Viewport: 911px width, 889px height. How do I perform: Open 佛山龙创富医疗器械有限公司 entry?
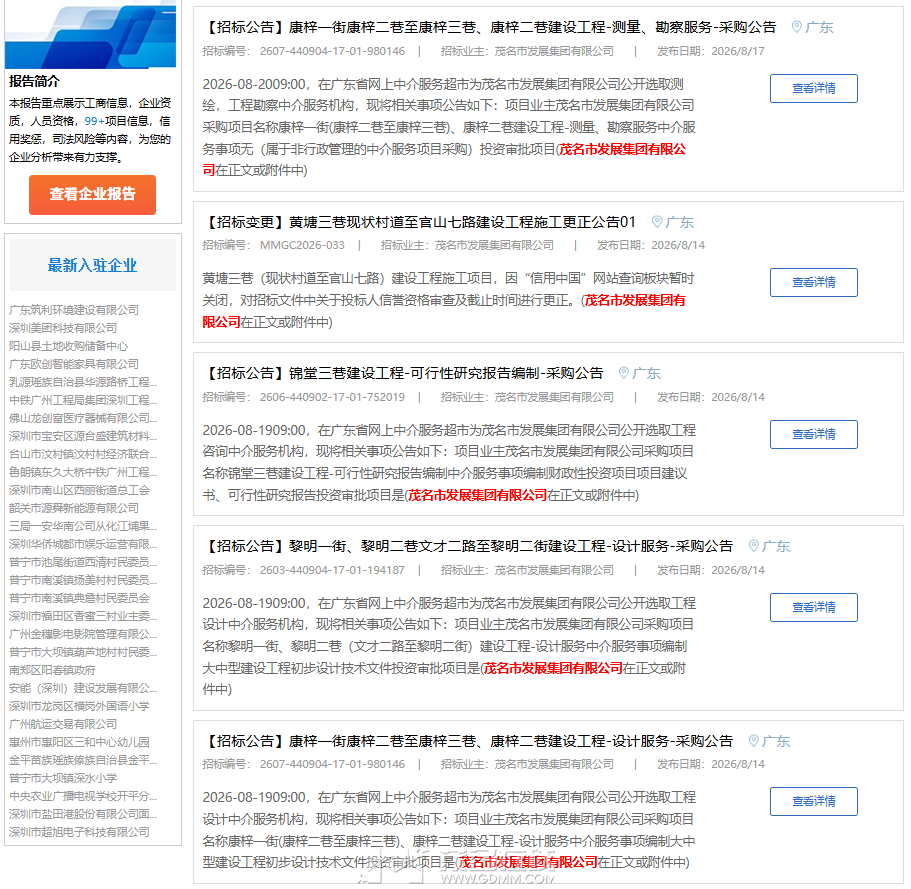(x=83, y=418)
